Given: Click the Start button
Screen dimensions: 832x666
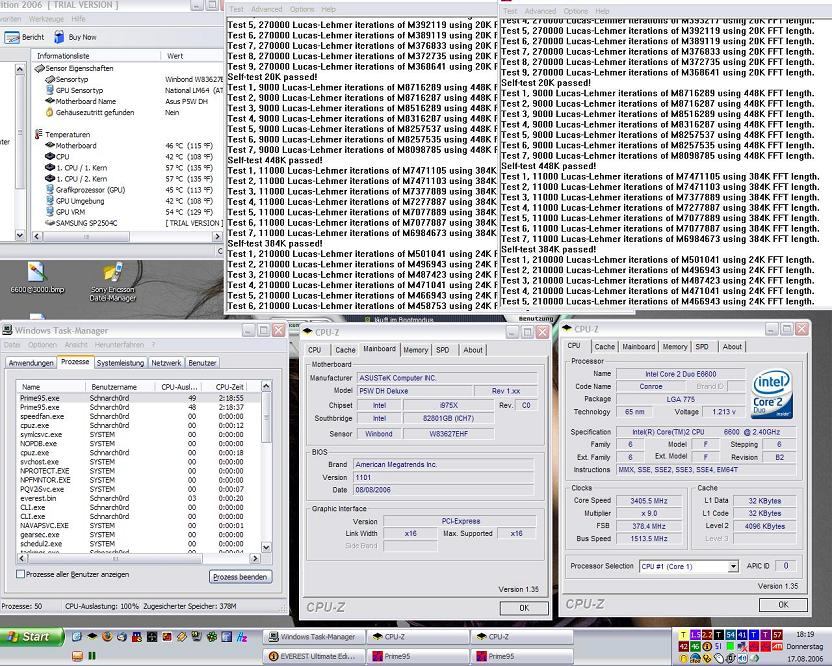Looking at the screenshot, I should tap(32, 636).
